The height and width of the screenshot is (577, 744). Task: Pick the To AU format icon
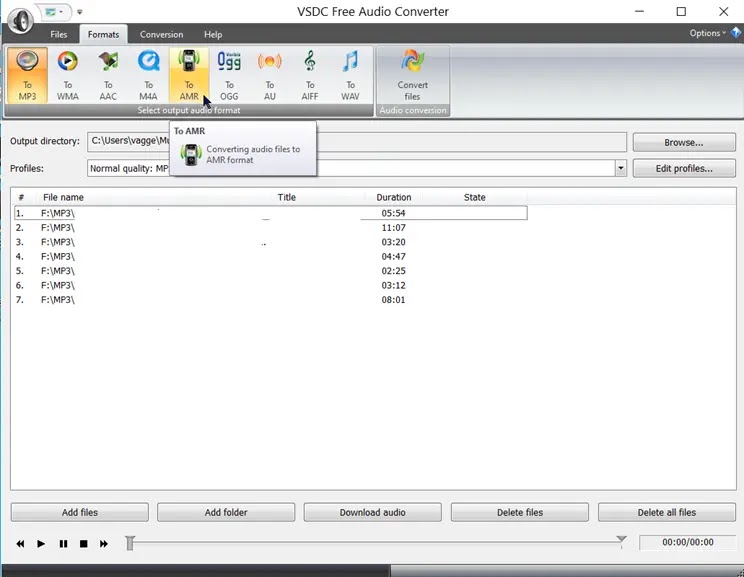pyautogui.click(x=270, y=75)
